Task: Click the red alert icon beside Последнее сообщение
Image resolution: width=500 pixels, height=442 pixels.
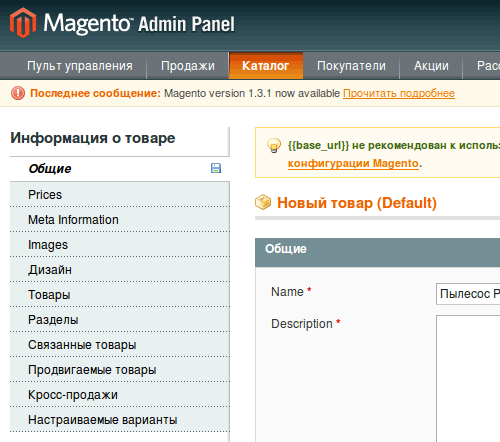Action: click(18, 93)
